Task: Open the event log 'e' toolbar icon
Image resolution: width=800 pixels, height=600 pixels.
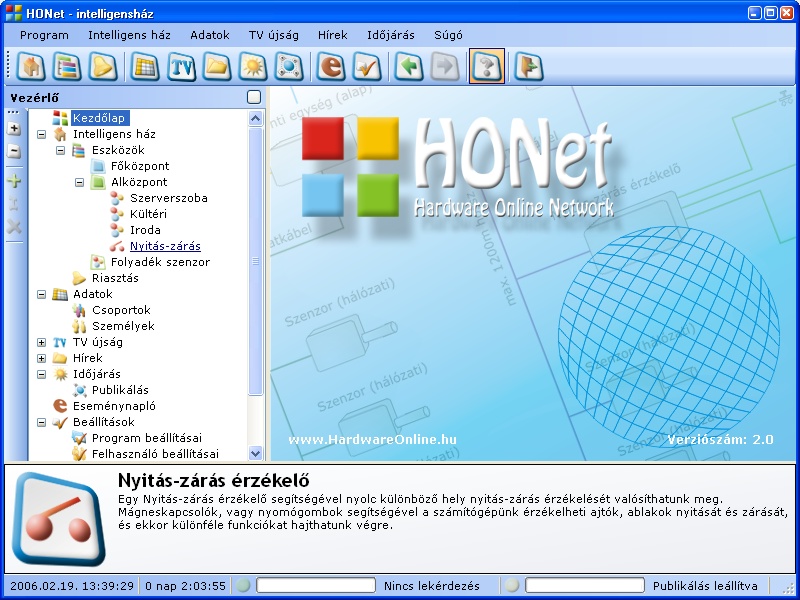Action: (331, 66)
